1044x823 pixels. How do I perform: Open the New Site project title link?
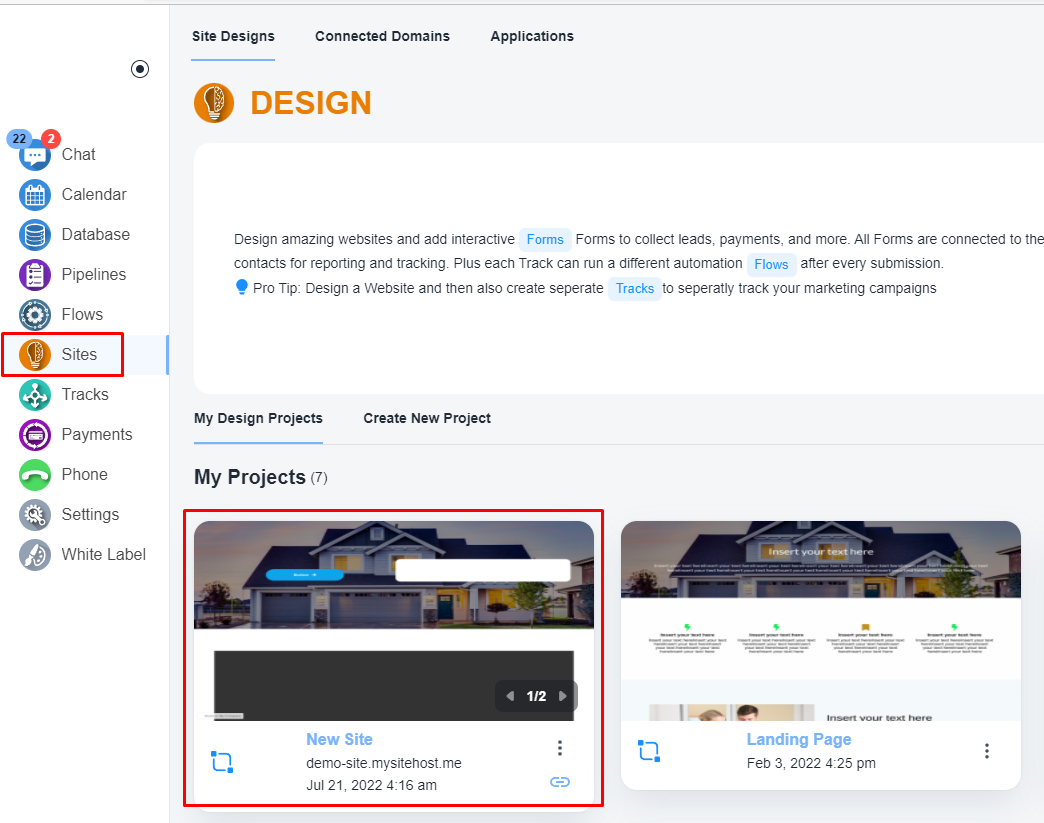point(339,739)
